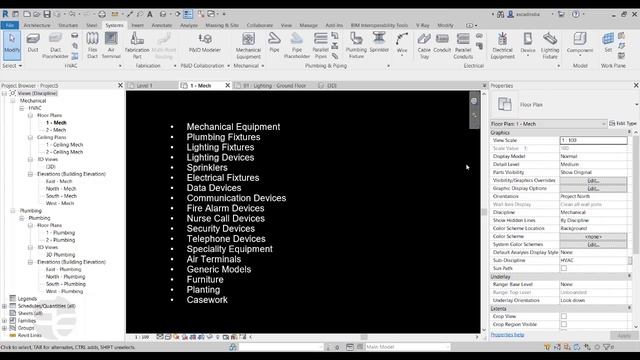Click Edit for Visibility/Graphics Overrides

(593, 180)
